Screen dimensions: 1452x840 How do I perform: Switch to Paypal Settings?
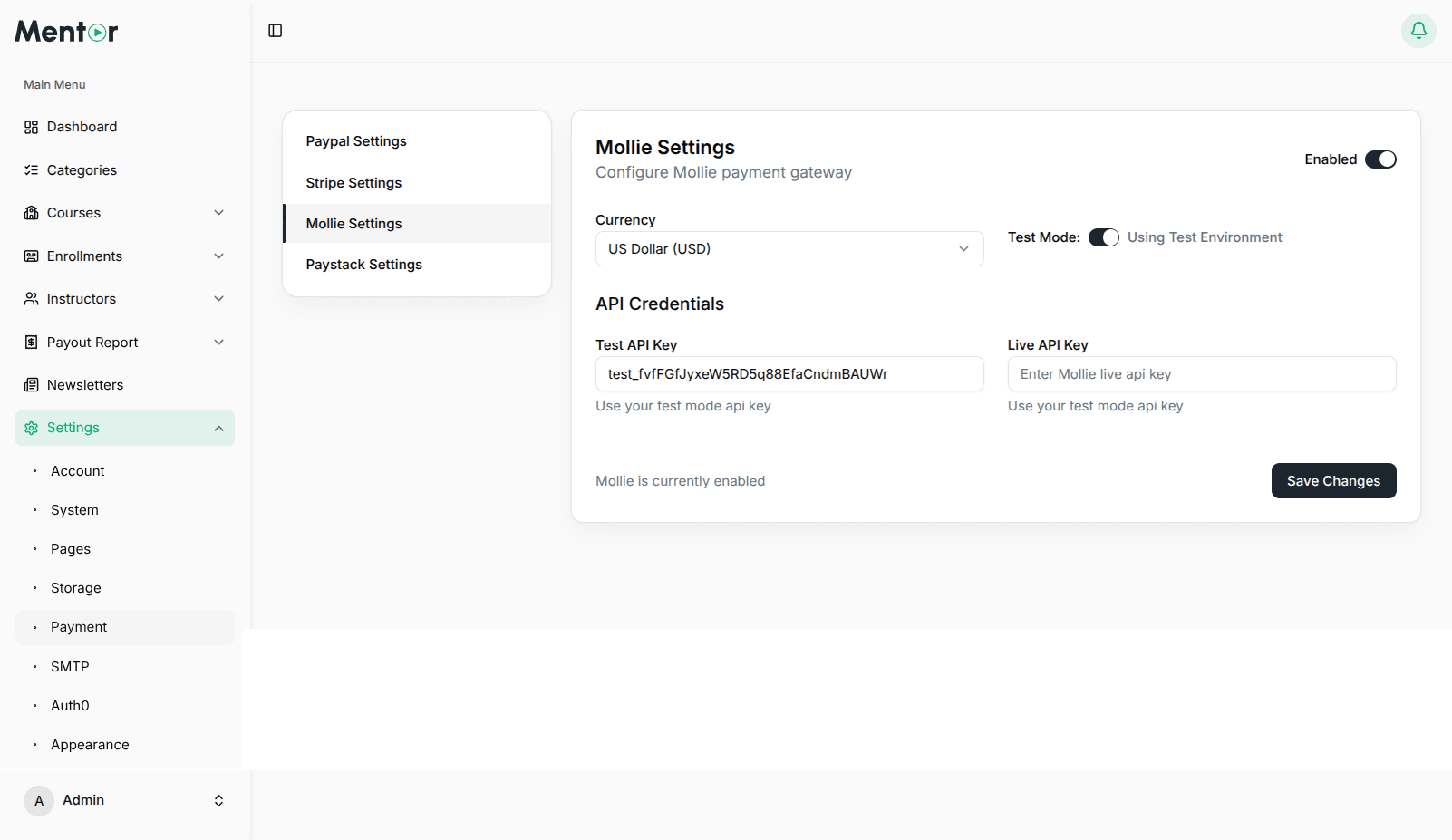356,140
